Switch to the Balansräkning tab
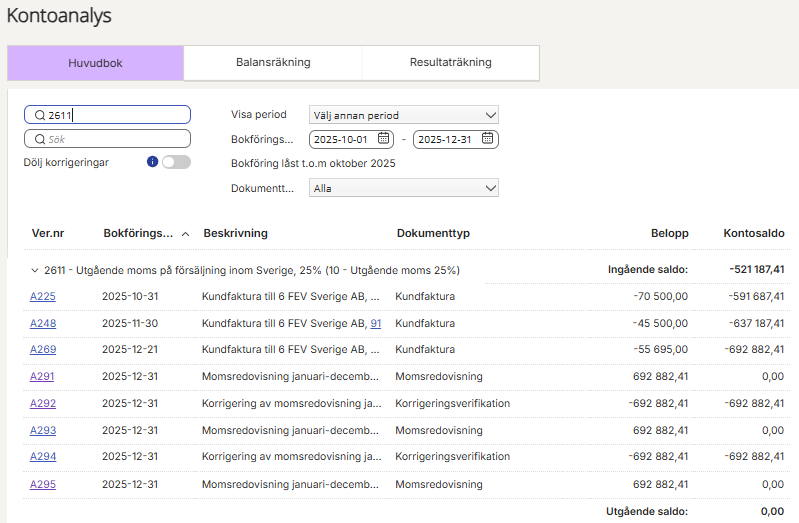 273,62
